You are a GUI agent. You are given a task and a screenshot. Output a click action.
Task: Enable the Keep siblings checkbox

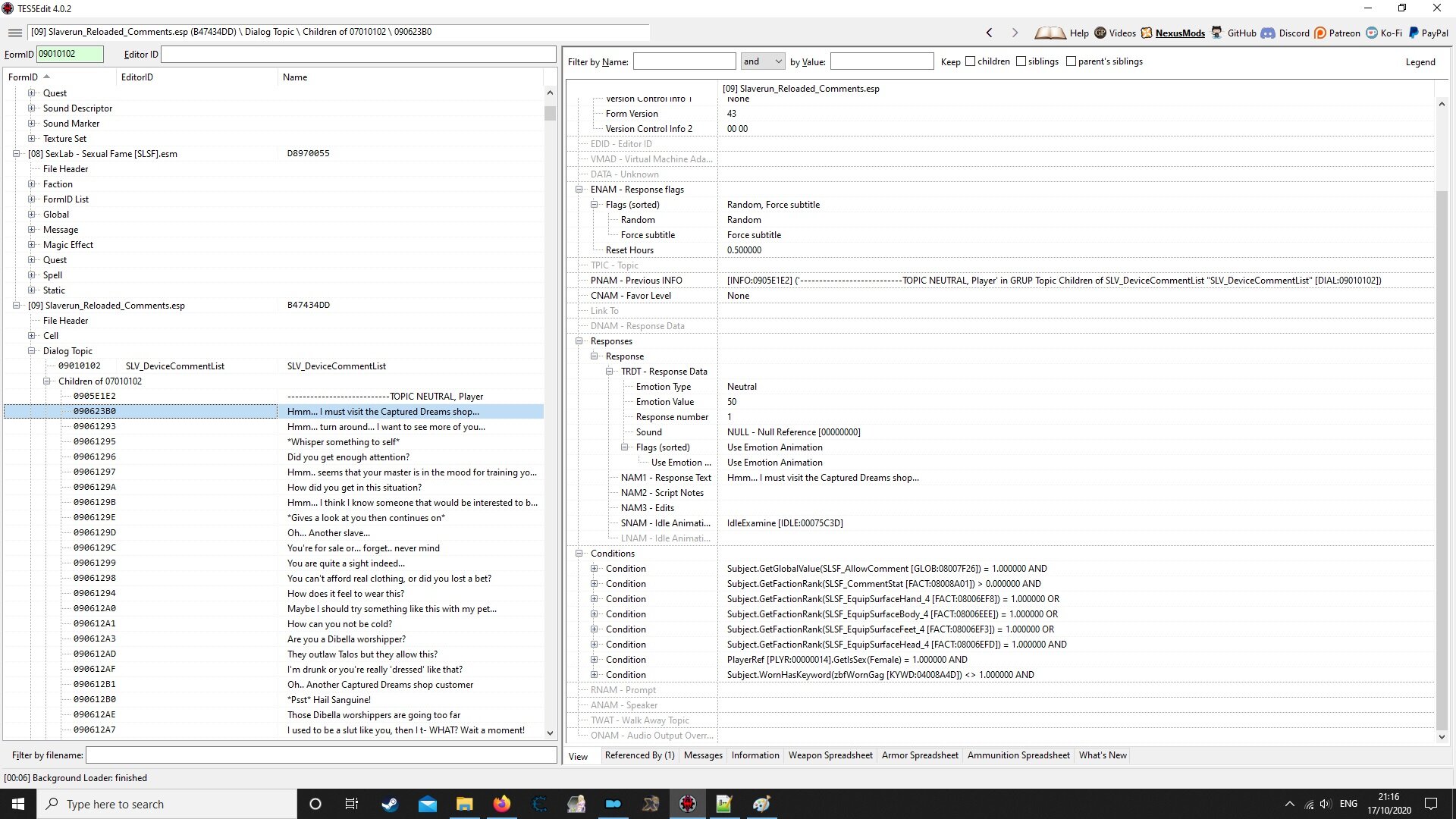(1021, 61)
